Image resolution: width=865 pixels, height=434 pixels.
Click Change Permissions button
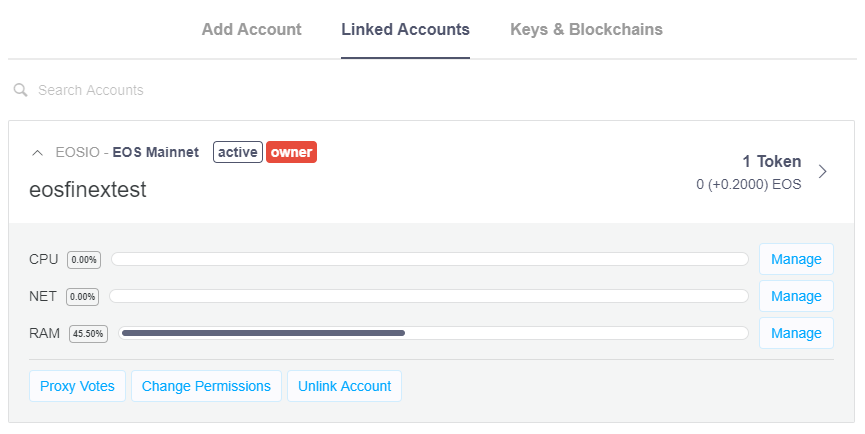tap(206, 386)
